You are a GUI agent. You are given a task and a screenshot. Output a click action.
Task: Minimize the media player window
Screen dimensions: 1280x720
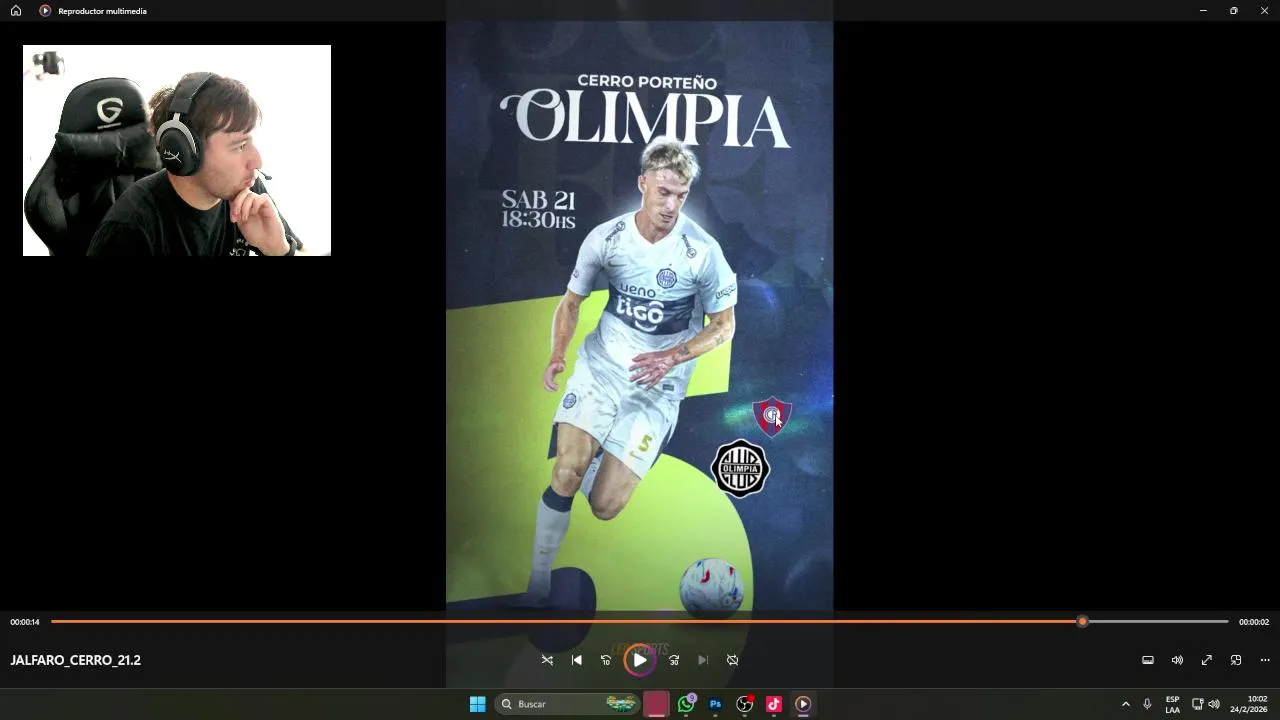point(1203,11)
